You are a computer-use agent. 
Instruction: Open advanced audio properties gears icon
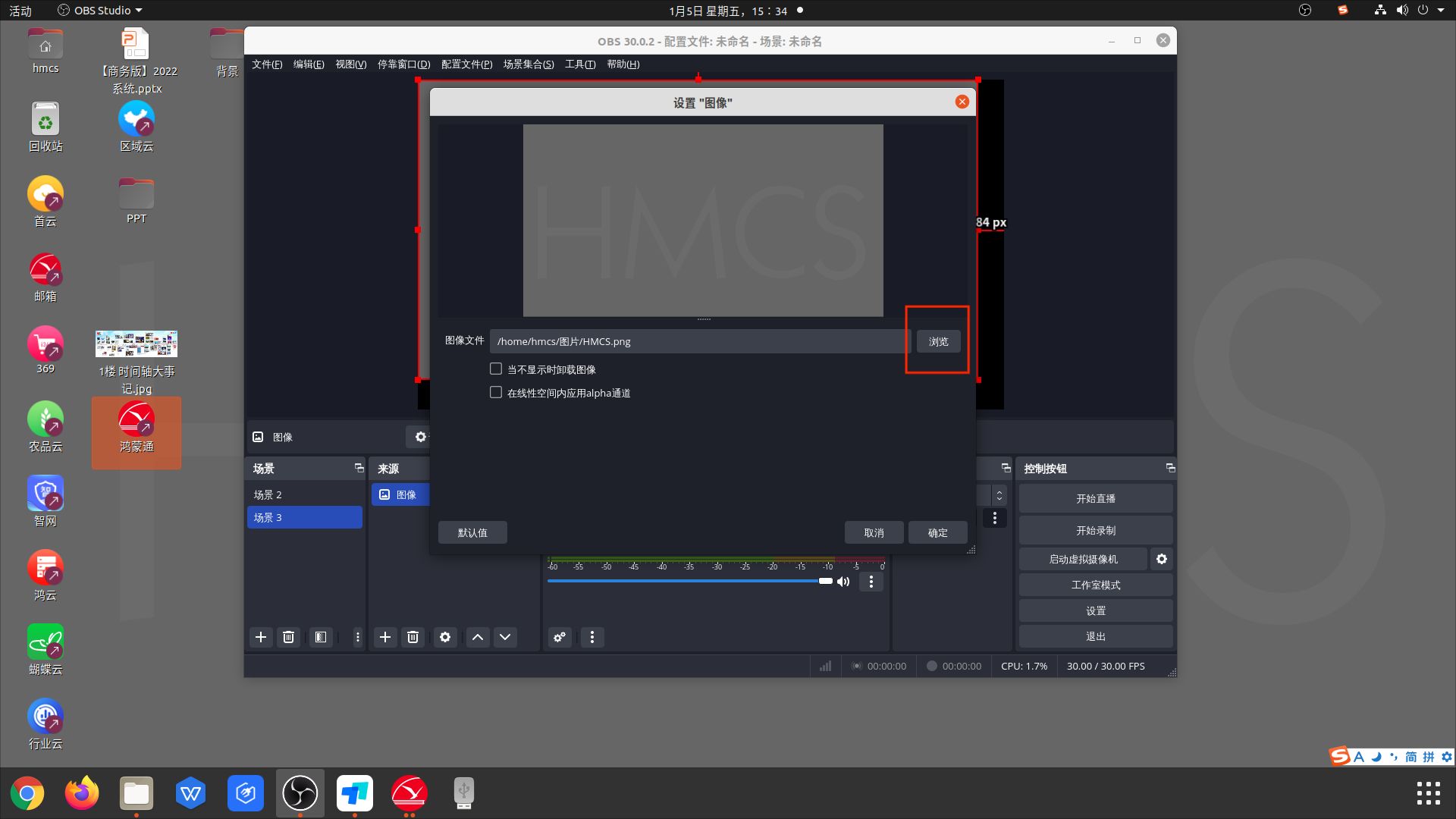[560, 637]
